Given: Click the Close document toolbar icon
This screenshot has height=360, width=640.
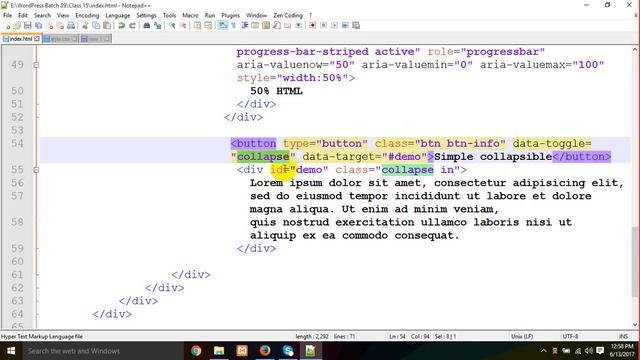Looking at the screenshot, I should [50, 25].
